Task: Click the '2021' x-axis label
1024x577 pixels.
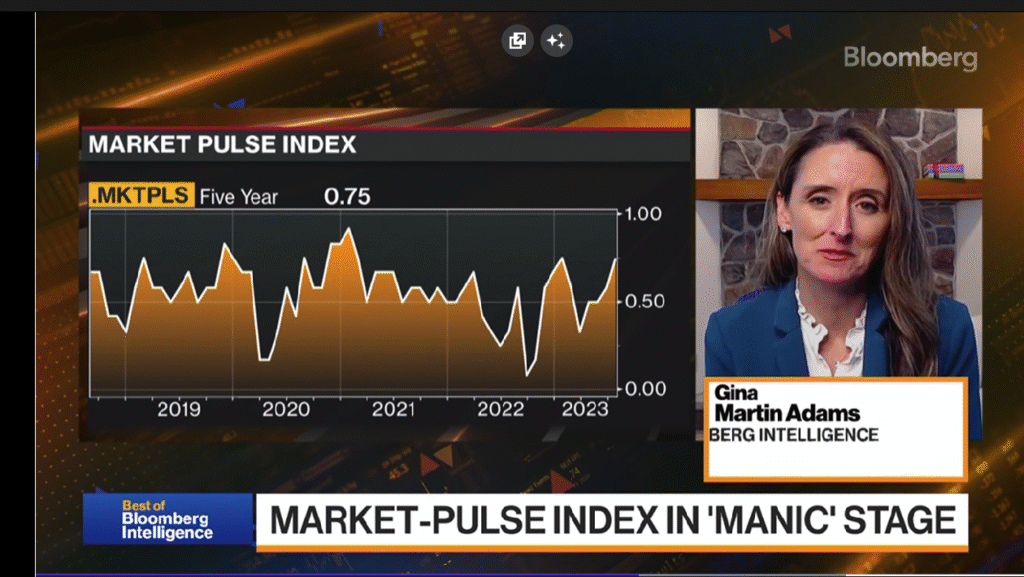Action: pos(393,409)
